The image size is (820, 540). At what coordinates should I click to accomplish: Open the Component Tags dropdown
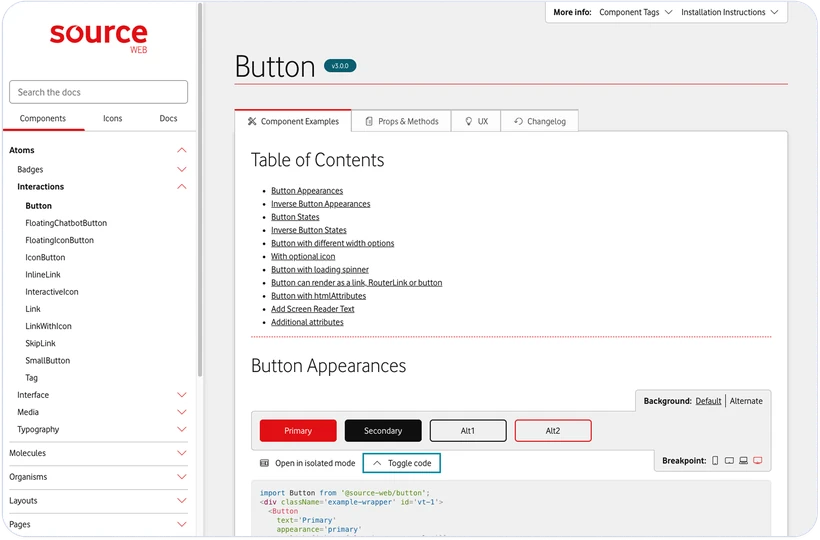tap(635, 12)
